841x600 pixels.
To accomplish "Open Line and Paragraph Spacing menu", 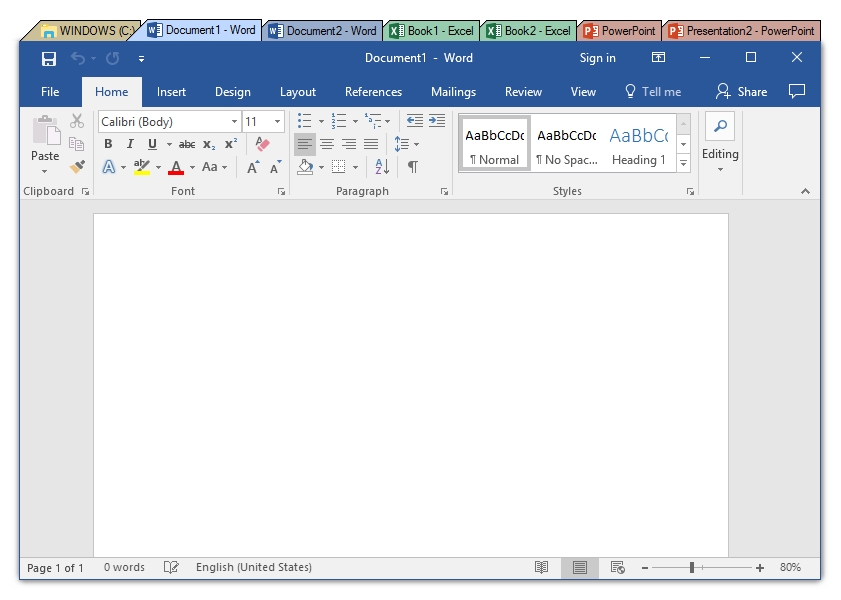I will [406, 144].
